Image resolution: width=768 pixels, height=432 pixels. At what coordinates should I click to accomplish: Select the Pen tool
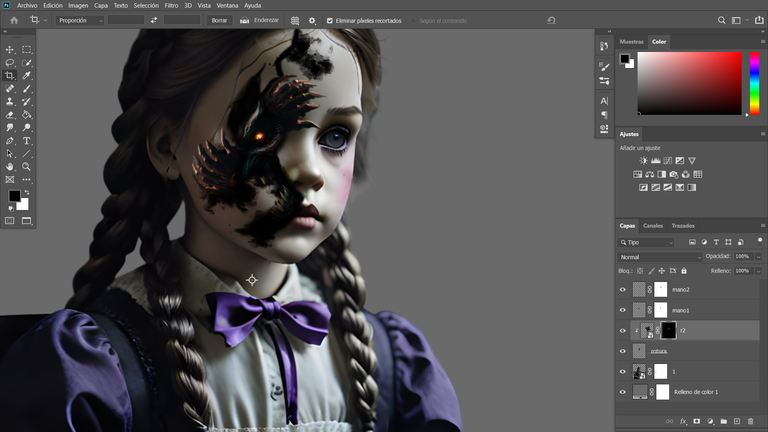pyautogui.click(x=10, y=141)
